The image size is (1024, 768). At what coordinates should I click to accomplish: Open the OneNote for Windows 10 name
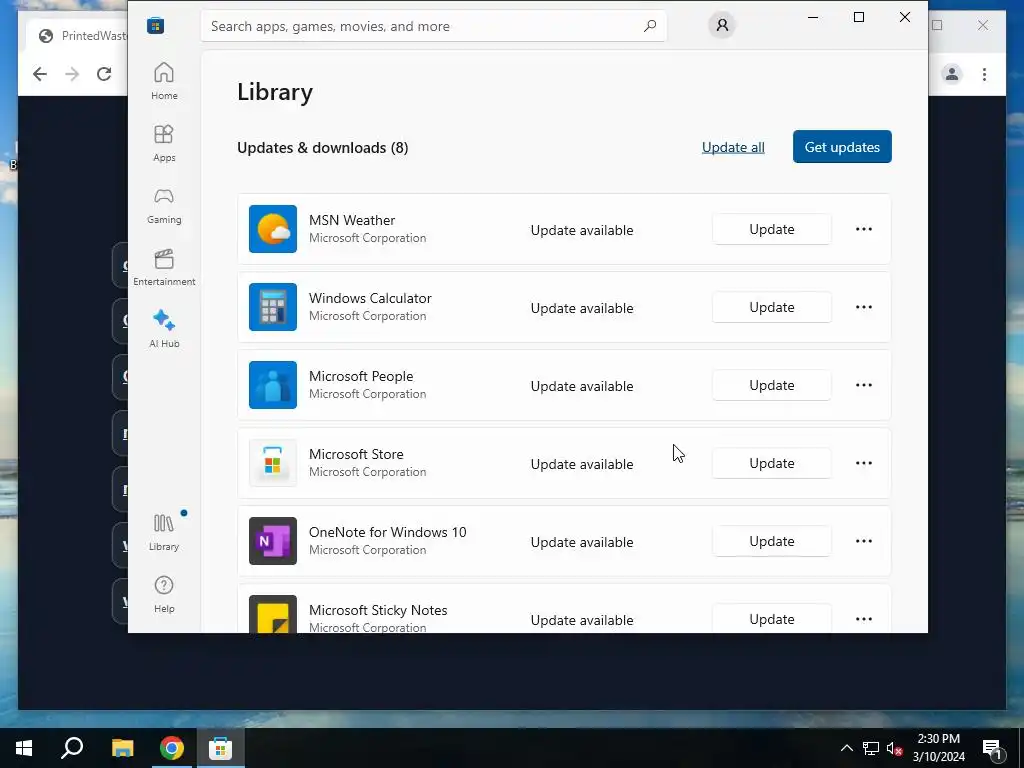point(388,532)
